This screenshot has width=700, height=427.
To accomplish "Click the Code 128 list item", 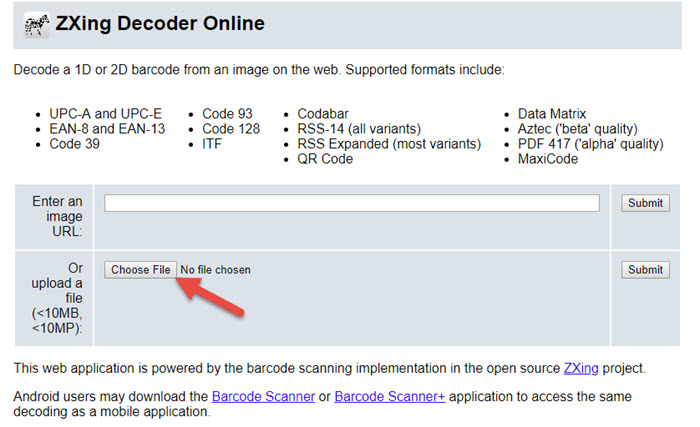I will [231, 129].
